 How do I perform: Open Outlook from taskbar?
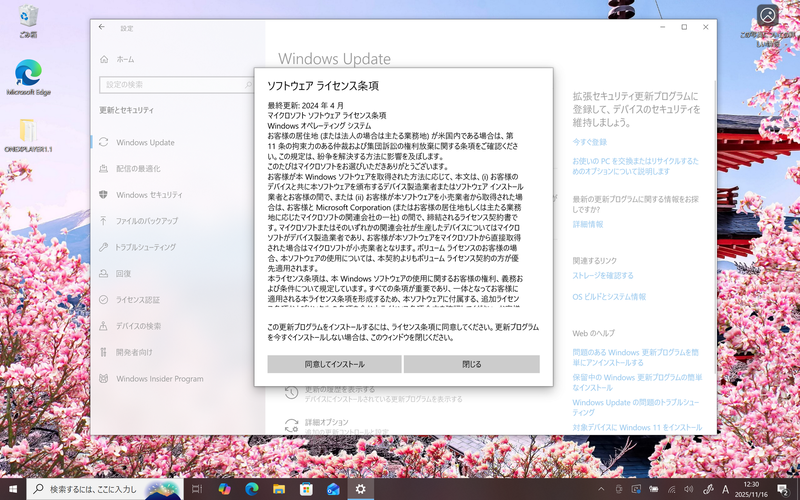(x=333, y=489)
